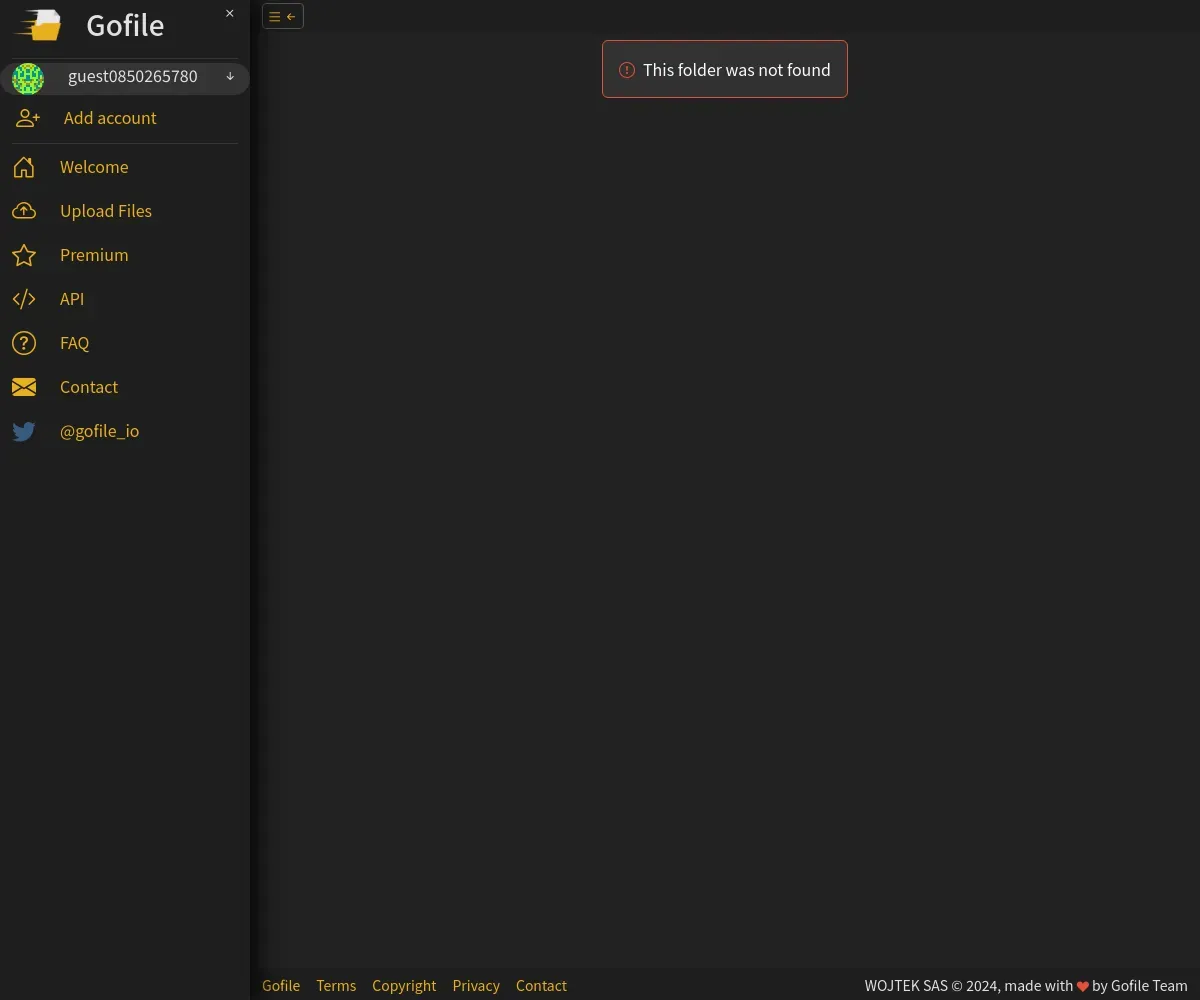This screenshot has height=1000, width=1200.
Task: Open Contact in the sidebar menu
Action: coord(89,387)
